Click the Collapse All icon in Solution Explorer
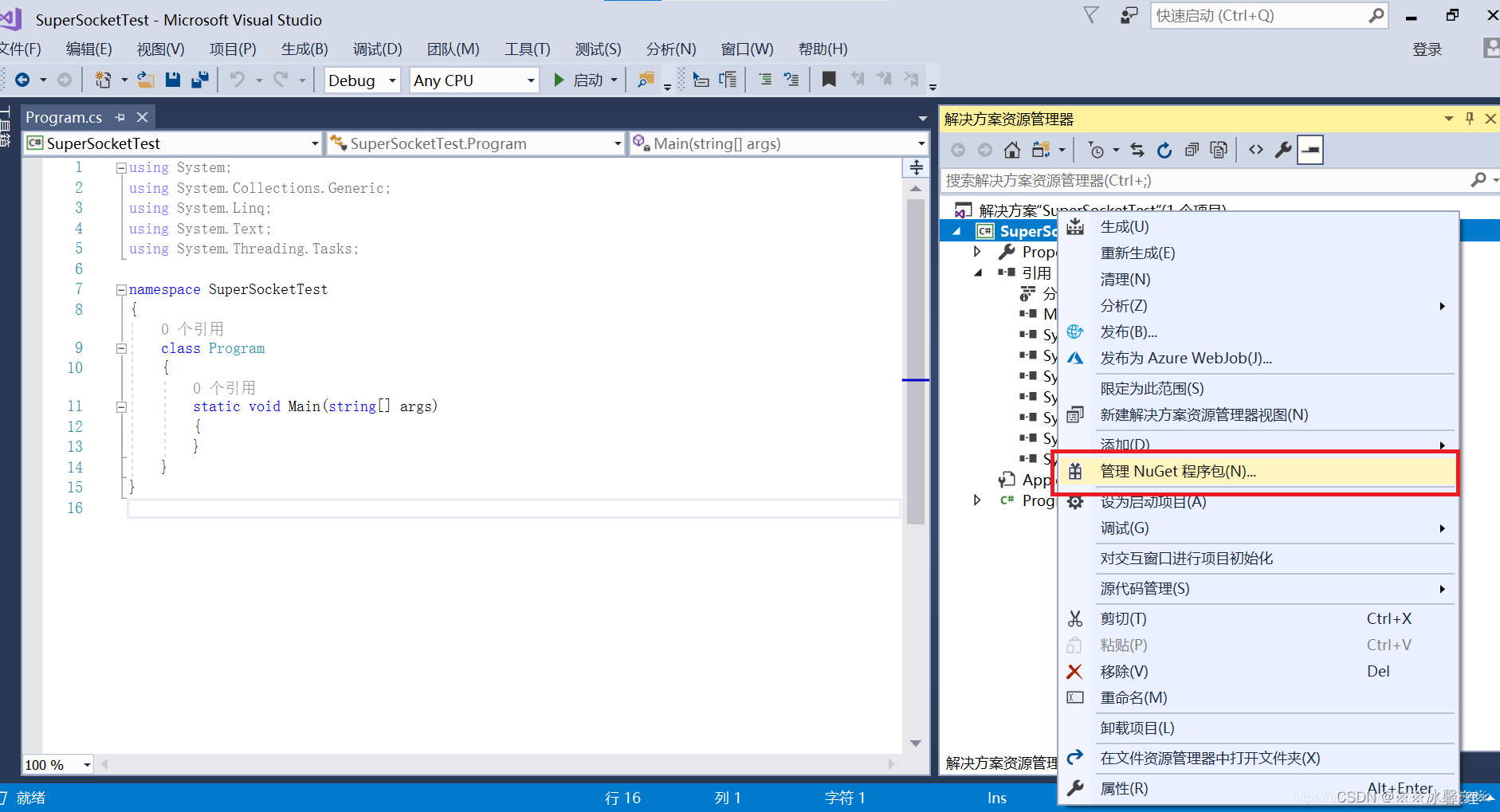This screenshot has width=1500, height=812. click(1192, 149)
